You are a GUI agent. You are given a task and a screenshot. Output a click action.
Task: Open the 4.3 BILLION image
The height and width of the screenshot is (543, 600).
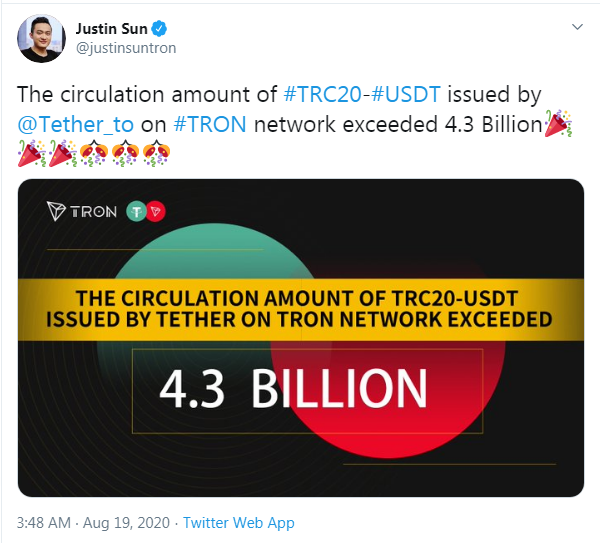(301, 338)
